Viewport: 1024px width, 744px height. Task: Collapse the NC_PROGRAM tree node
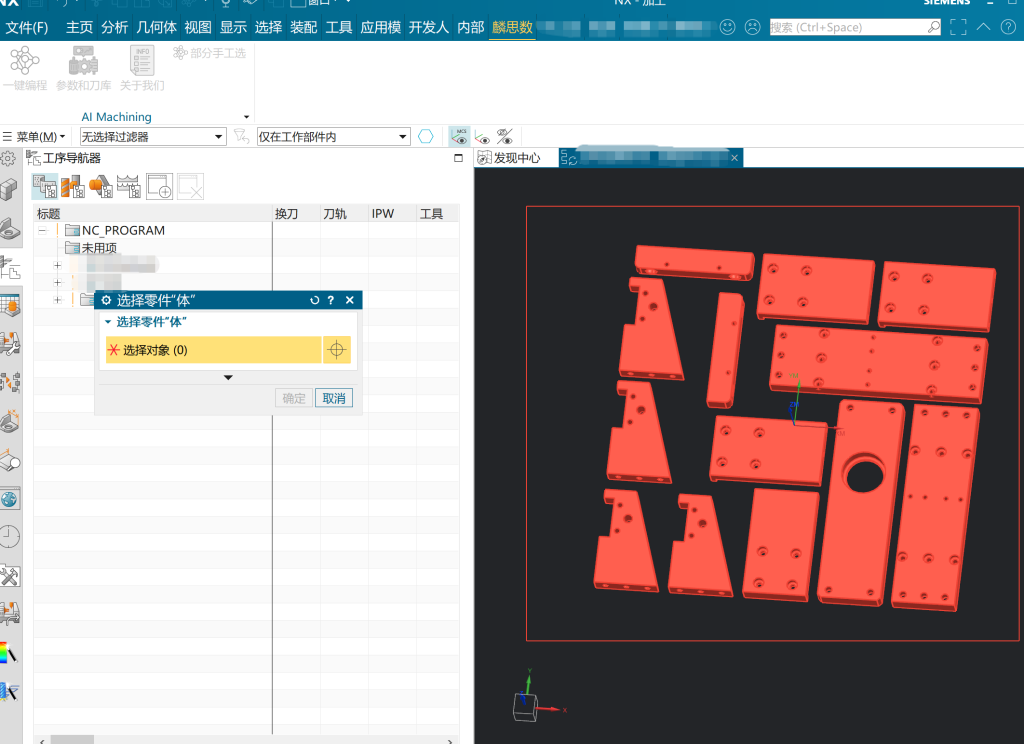(43, 230)
